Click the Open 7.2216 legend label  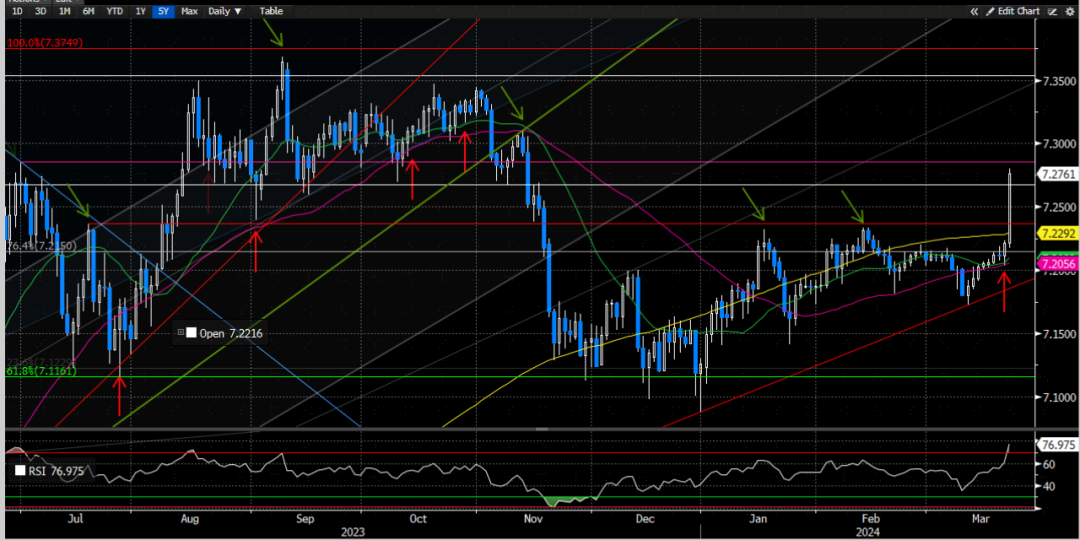231,333
